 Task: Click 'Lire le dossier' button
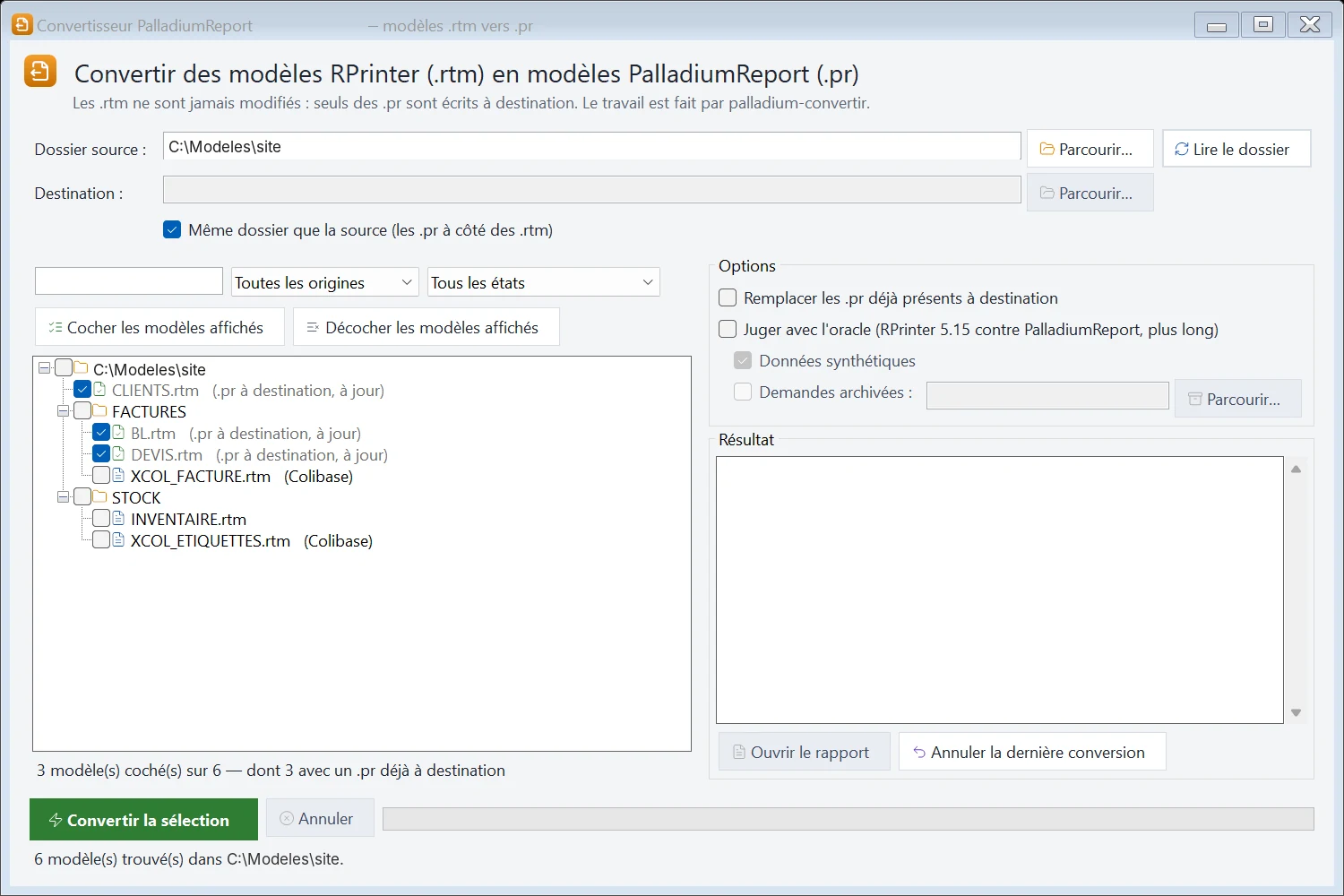[1236, 149]
